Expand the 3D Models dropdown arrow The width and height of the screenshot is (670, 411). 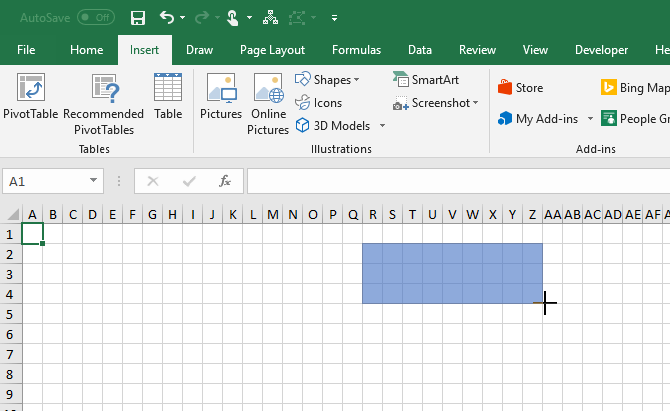click(382, 126)
